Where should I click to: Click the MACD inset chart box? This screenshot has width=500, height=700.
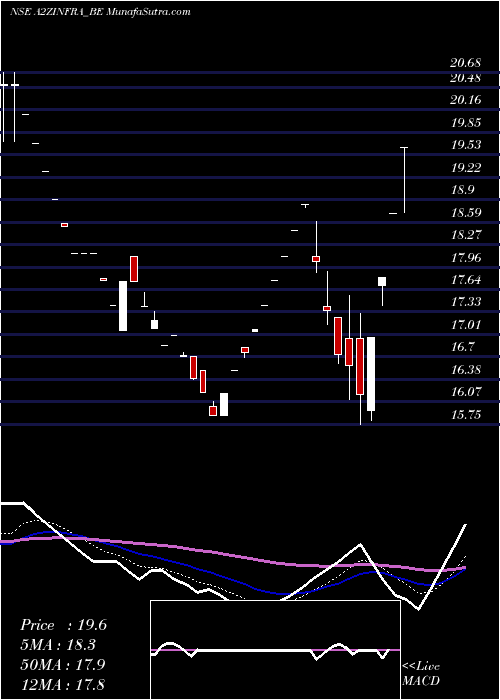(x=275, y=650)
